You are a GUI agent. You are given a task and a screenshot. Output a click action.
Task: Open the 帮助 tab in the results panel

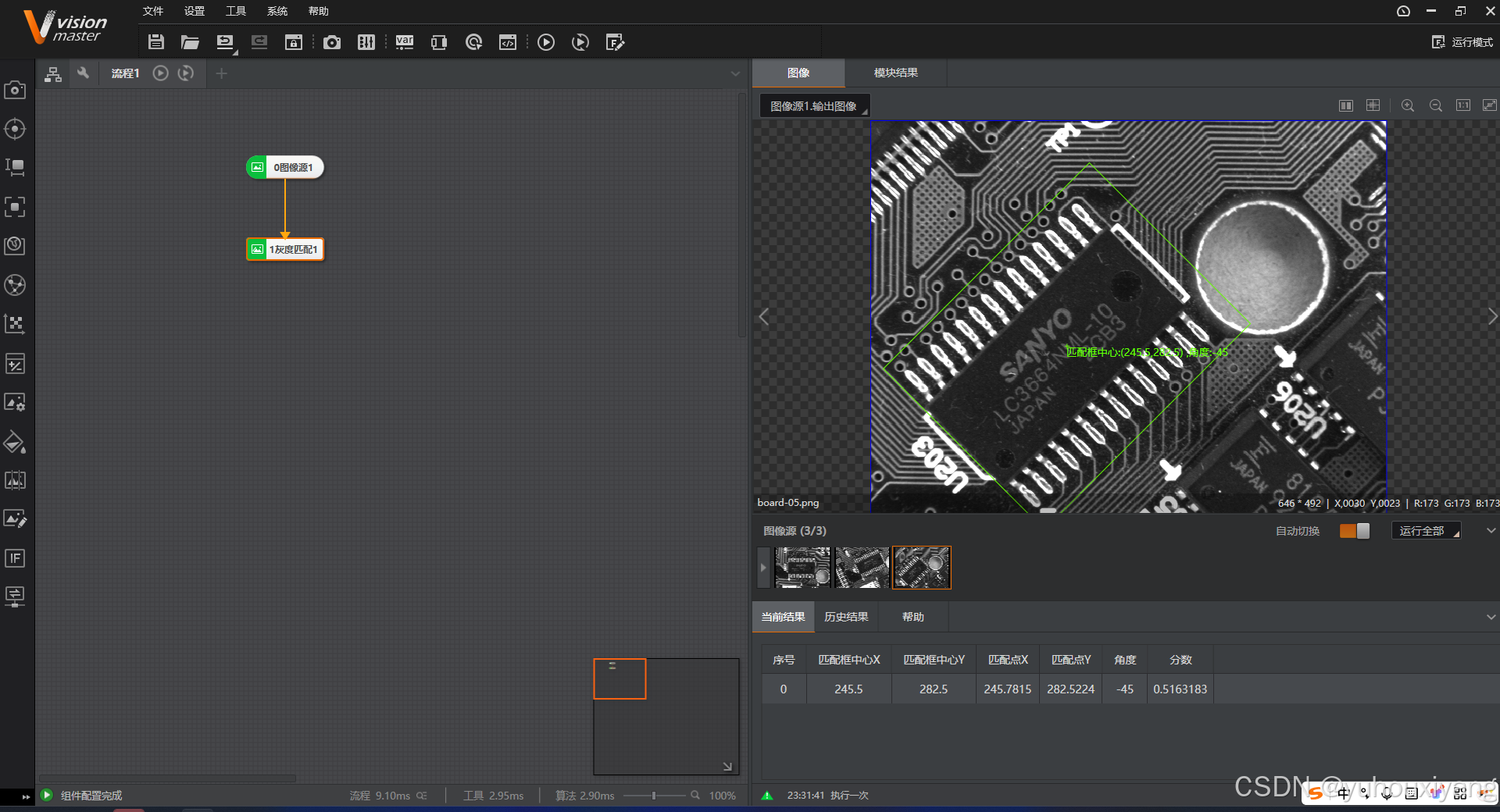(x=913, y=617)
